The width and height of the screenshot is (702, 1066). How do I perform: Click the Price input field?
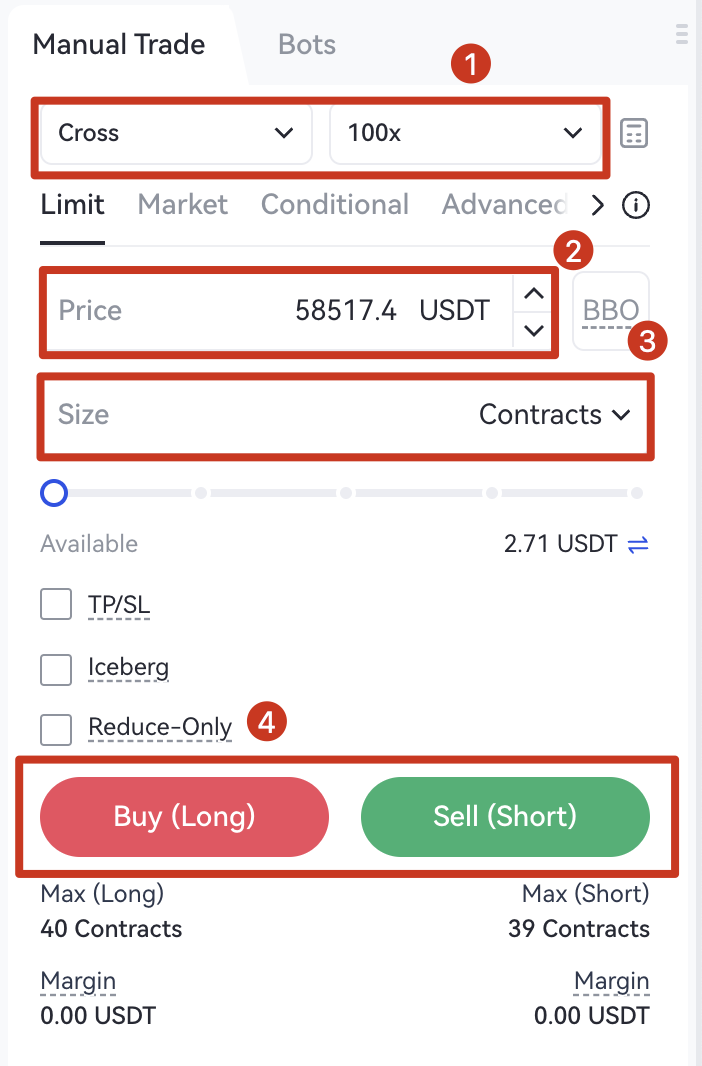pos(280,311)
